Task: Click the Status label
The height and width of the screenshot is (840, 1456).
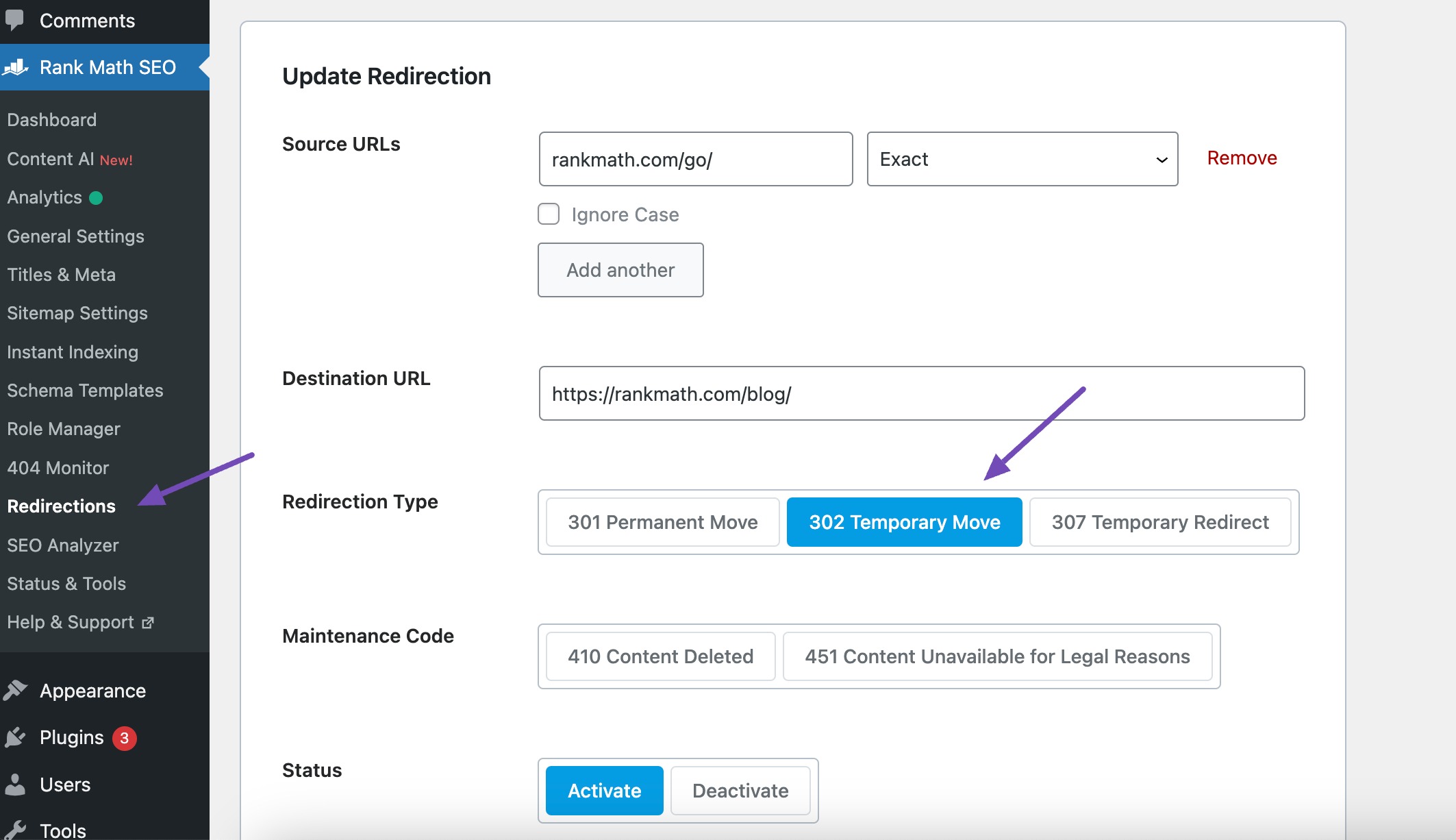Action: coord(312,770)
